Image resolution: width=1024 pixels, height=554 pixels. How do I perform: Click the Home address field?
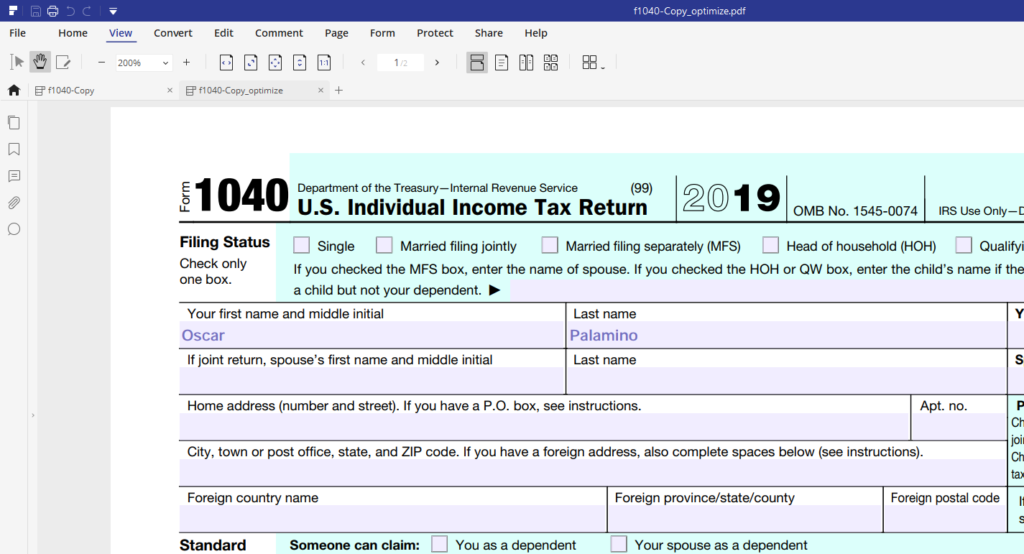[545, 427]
